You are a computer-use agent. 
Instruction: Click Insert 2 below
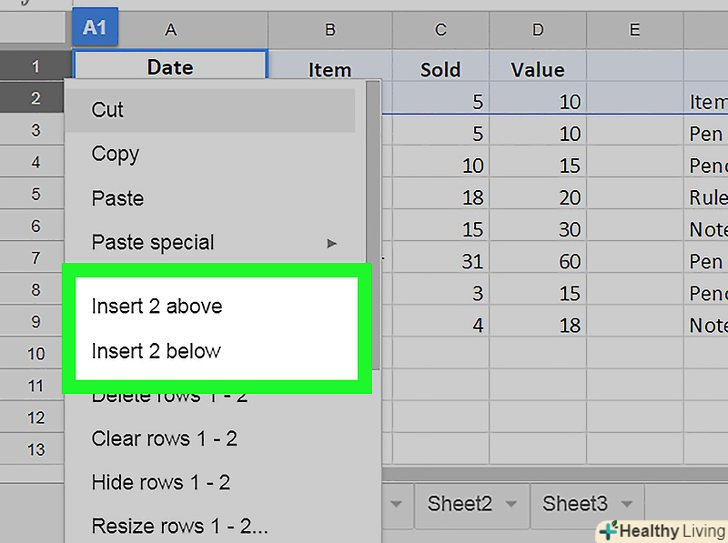[x=156, y=351]
